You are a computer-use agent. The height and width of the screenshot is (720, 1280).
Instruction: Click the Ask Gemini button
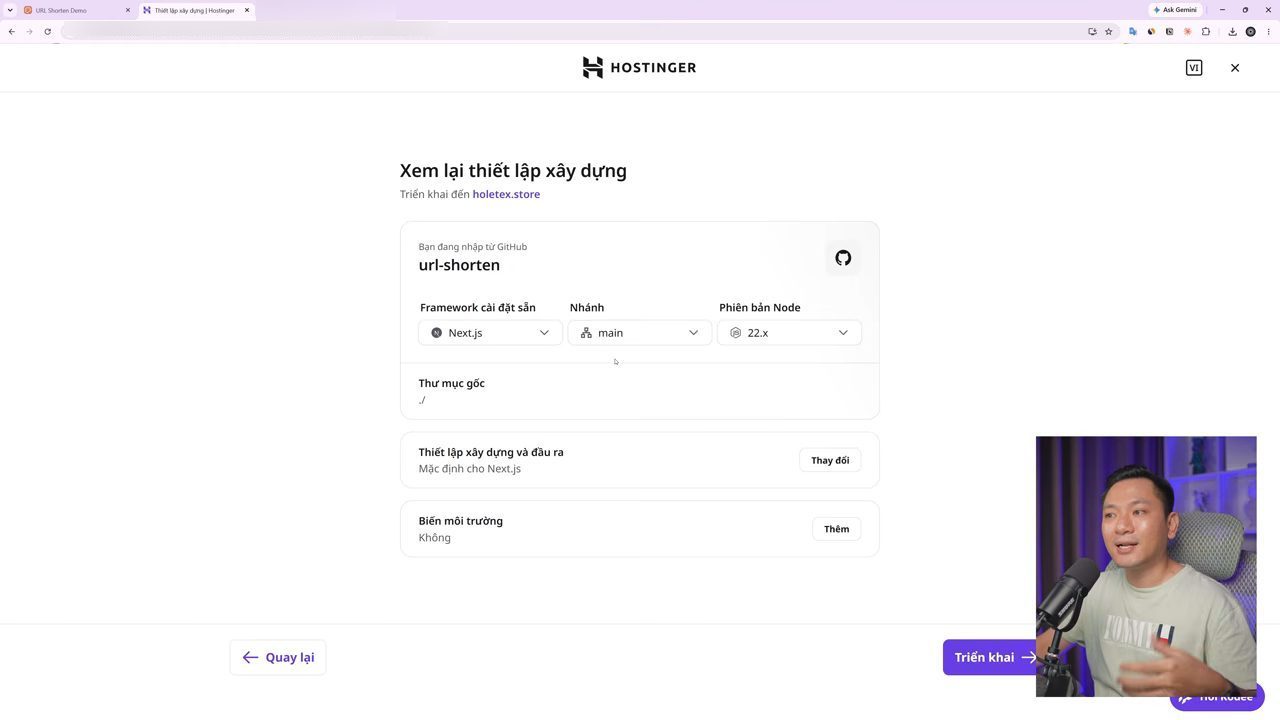[x=1175, y=10]
